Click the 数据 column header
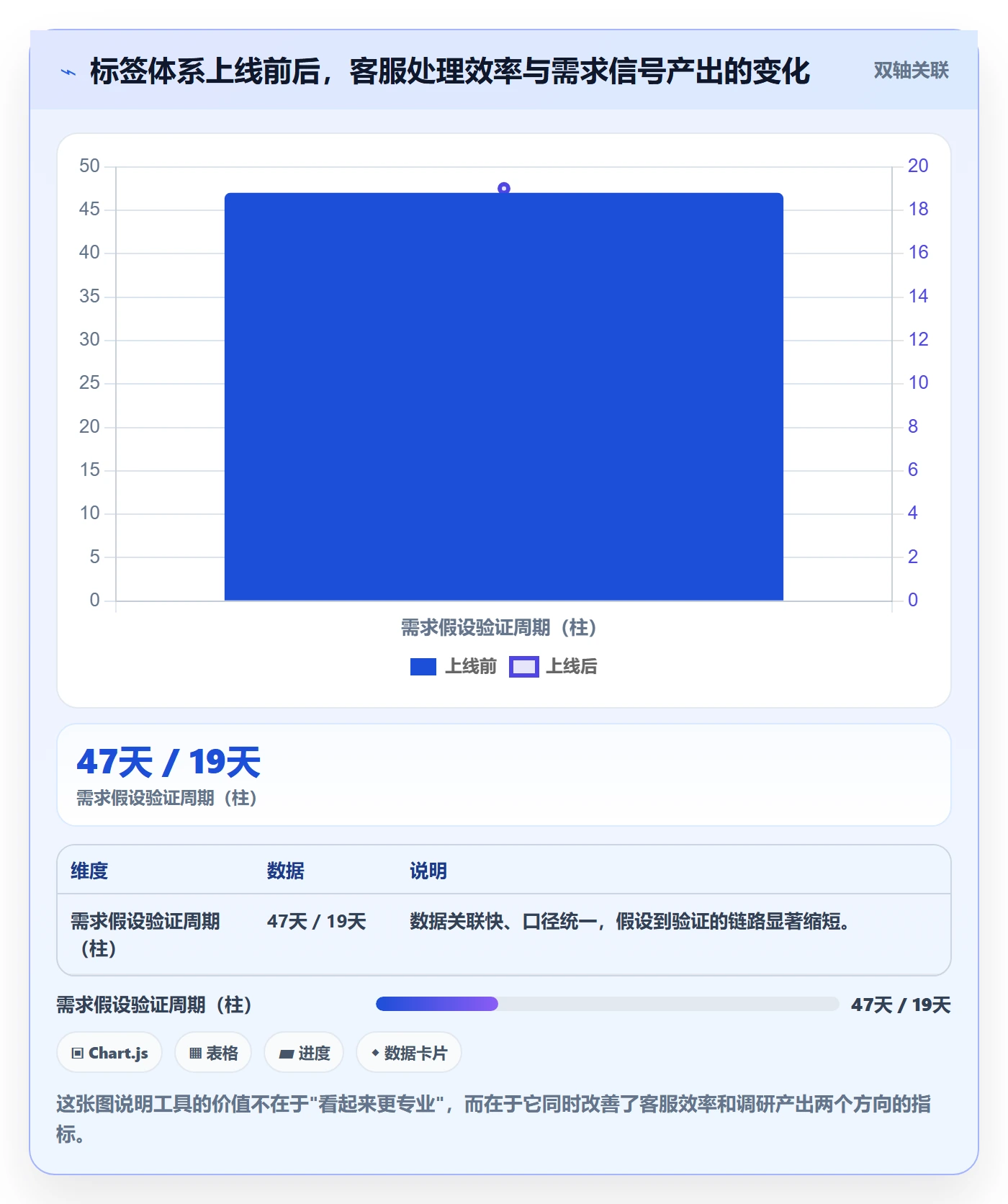1008x1204 pixels. click(286, 871)
